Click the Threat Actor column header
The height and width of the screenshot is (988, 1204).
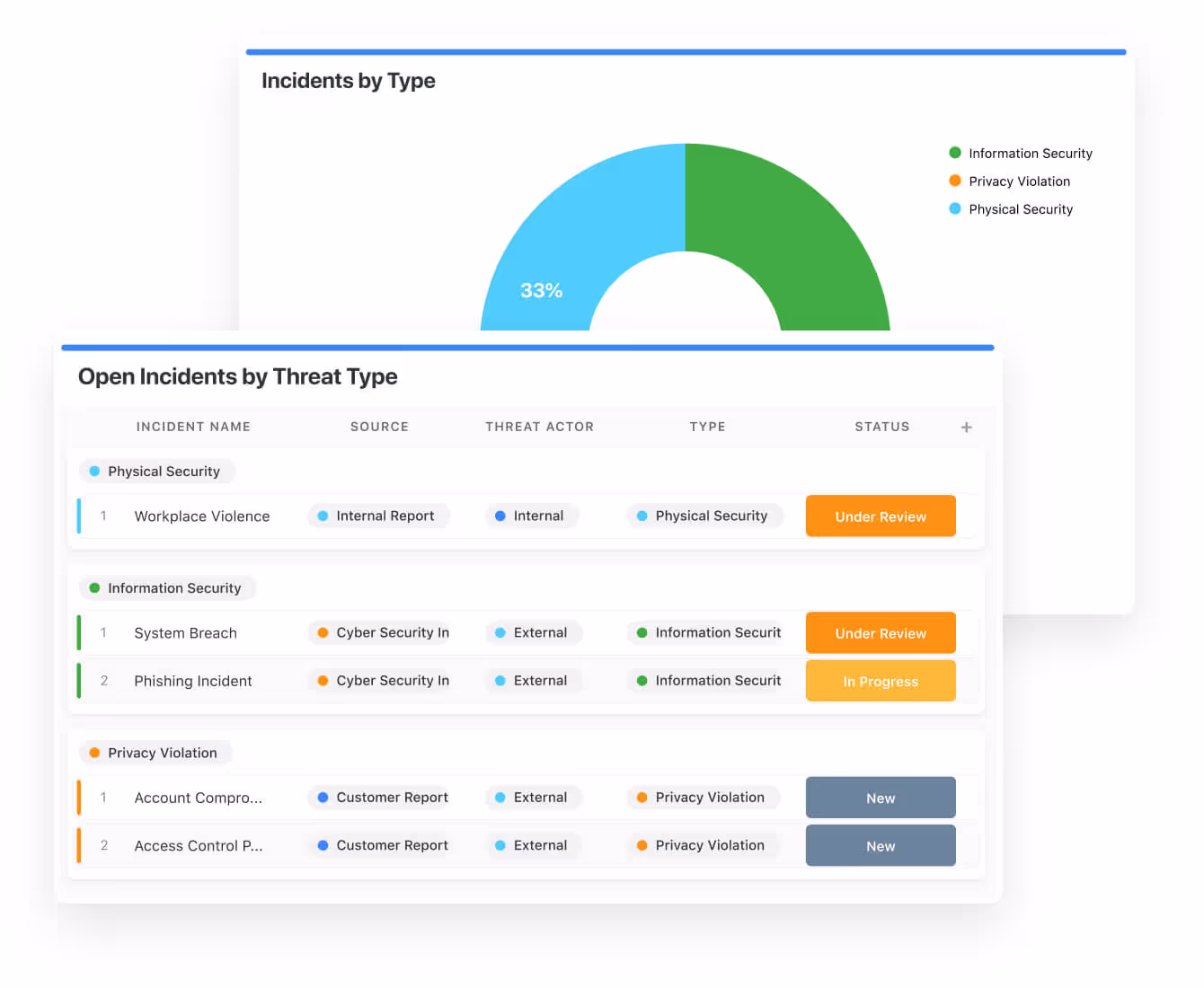539,427
